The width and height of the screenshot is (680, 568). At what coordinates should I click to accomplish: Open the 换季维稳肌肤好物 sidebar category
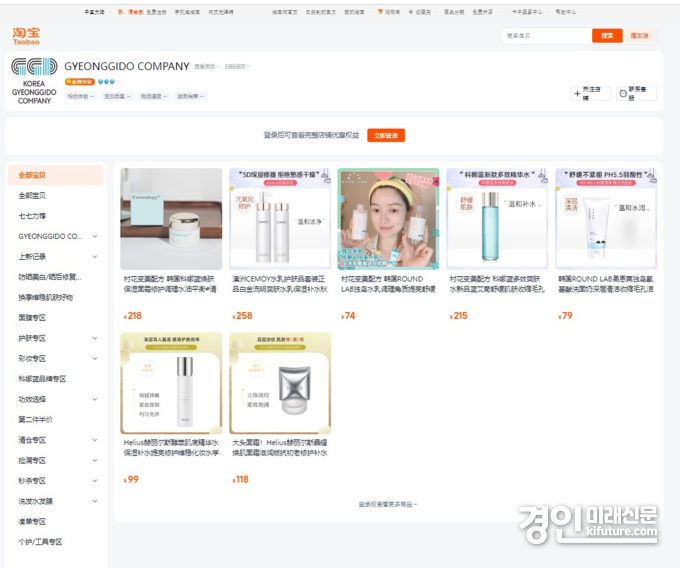46,297
